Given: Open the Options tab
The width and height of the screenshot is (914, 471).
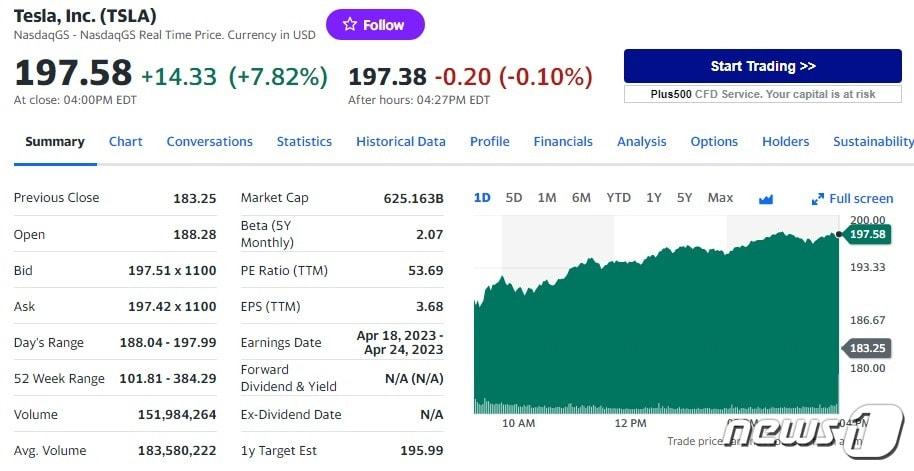Looking at the screenshot, I should [x=714, y=142].
